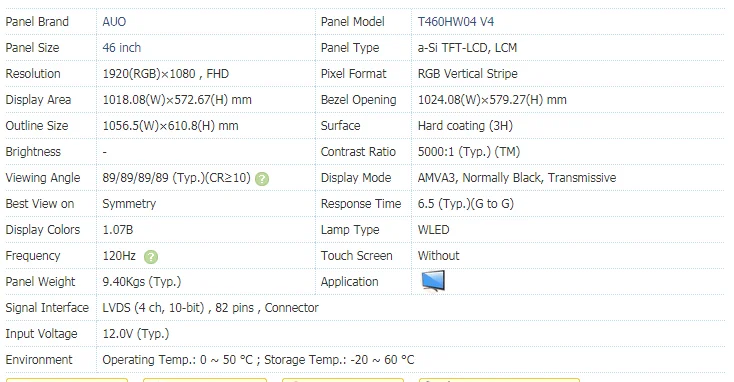Click the 46 inch panel size value
Image resolution: width=734 pixels, height=382 pixels.
122,48
